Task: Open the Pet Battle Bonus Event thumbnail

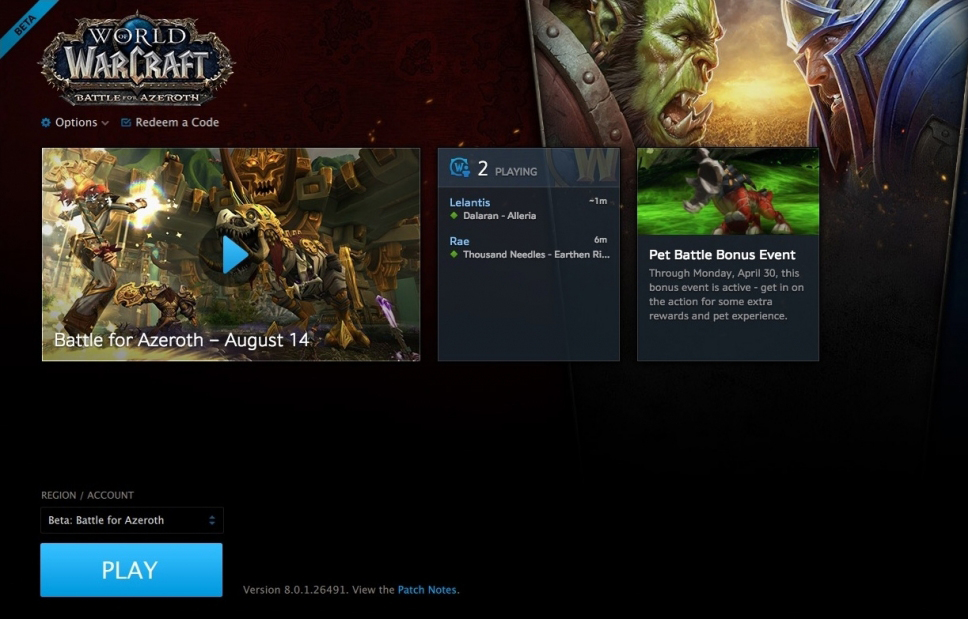Action: coord(728,191)
